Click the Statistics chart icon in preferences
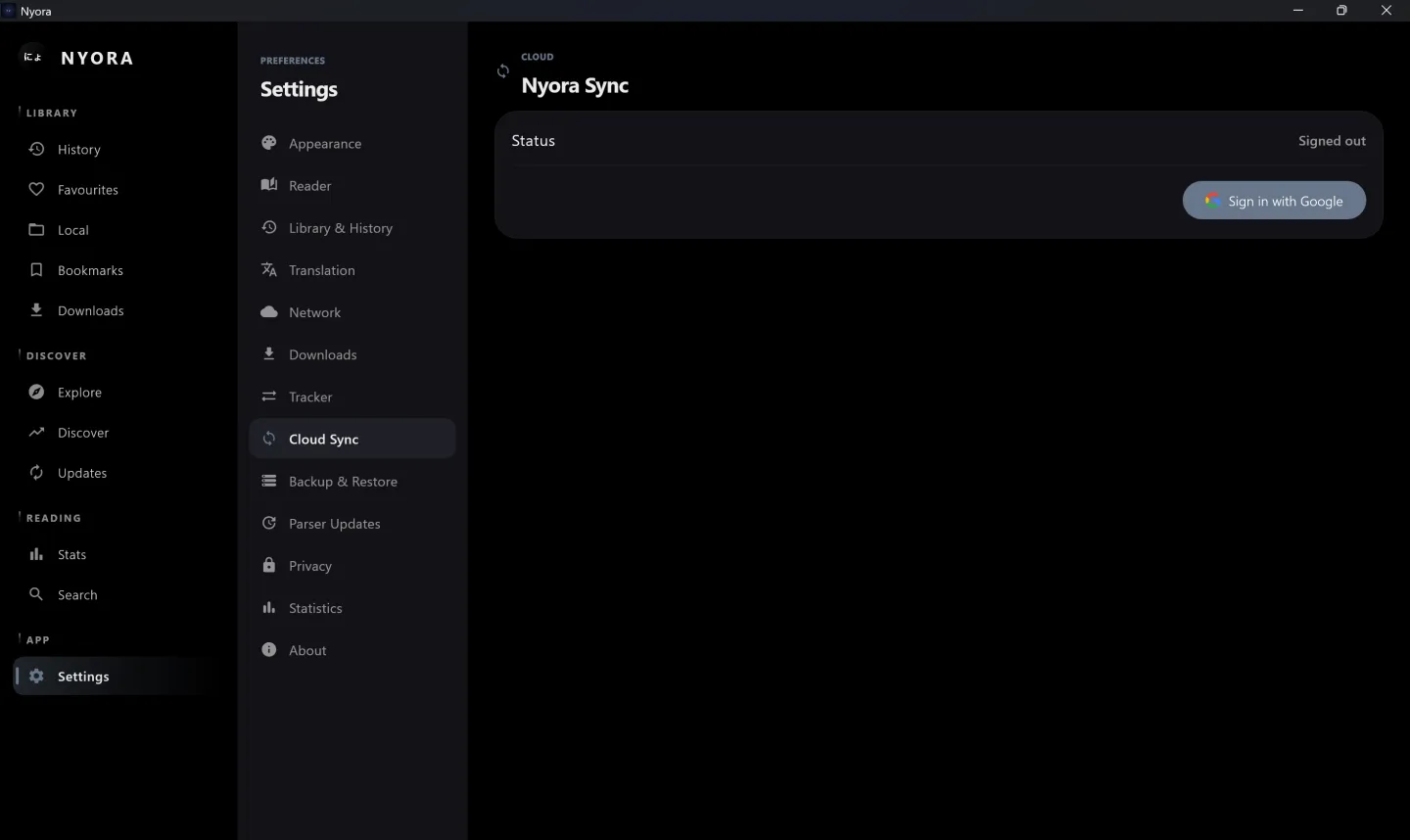Image resolution: width=1410 pixels, height=840 pixels. pyautogui.click(x=269, y=607)
